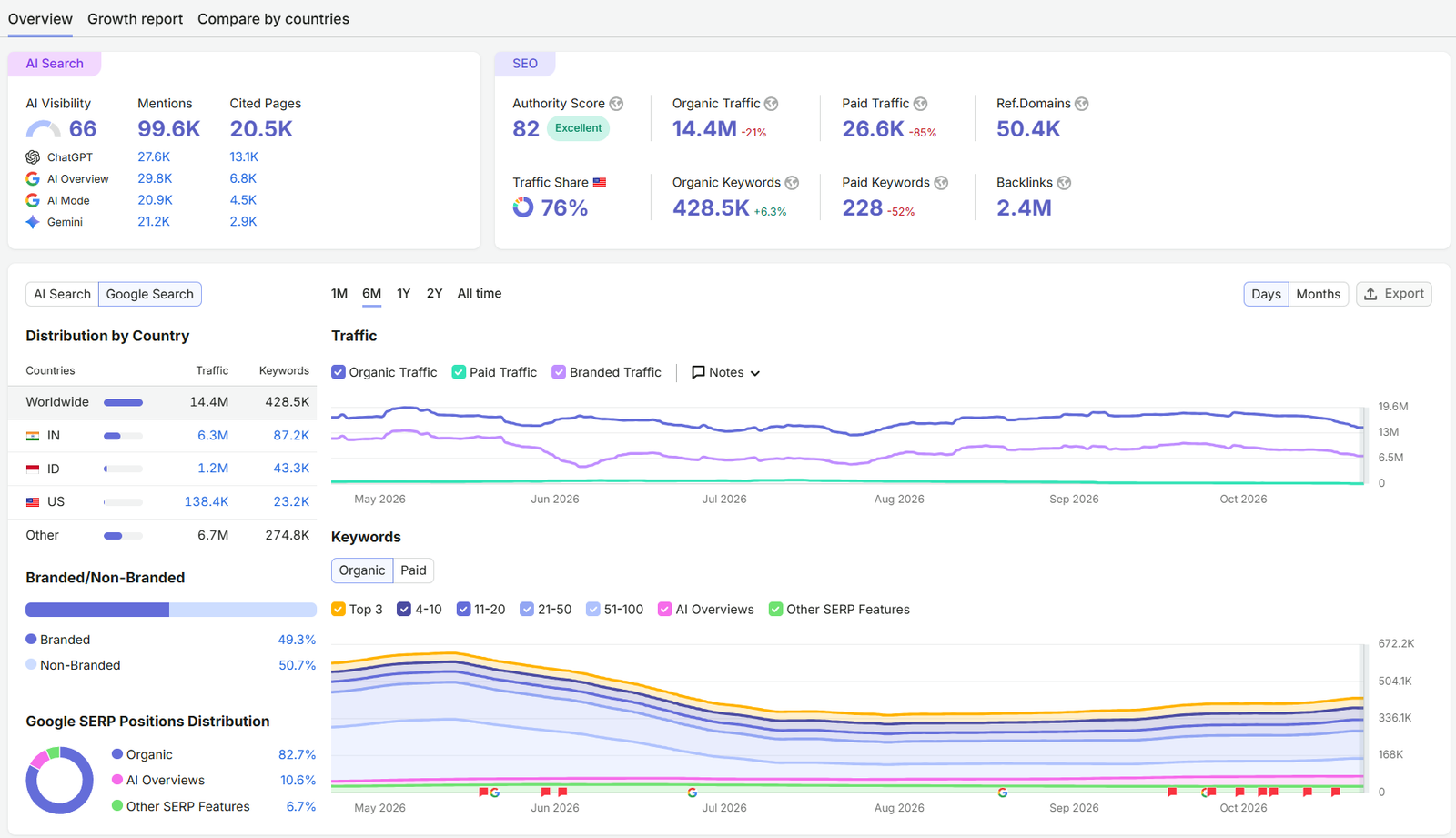Click the Gemini sparkle icon
1456x838 pixels.
coord(33,222)
